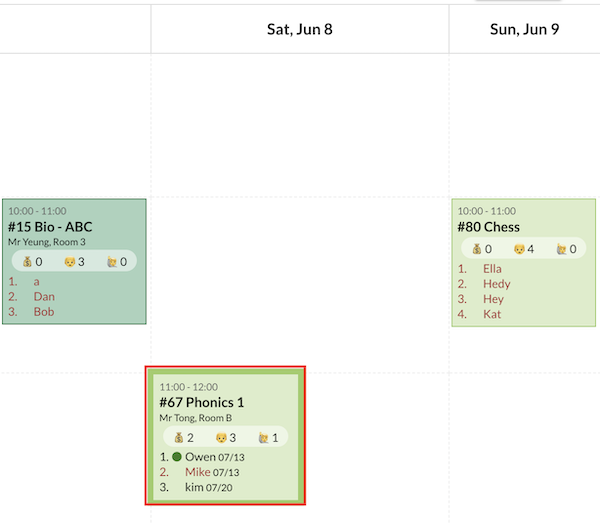The width and height of the screenshot is (600, 523).
Task: Click the money bag icon in Chess class
Action: (477, 249)
